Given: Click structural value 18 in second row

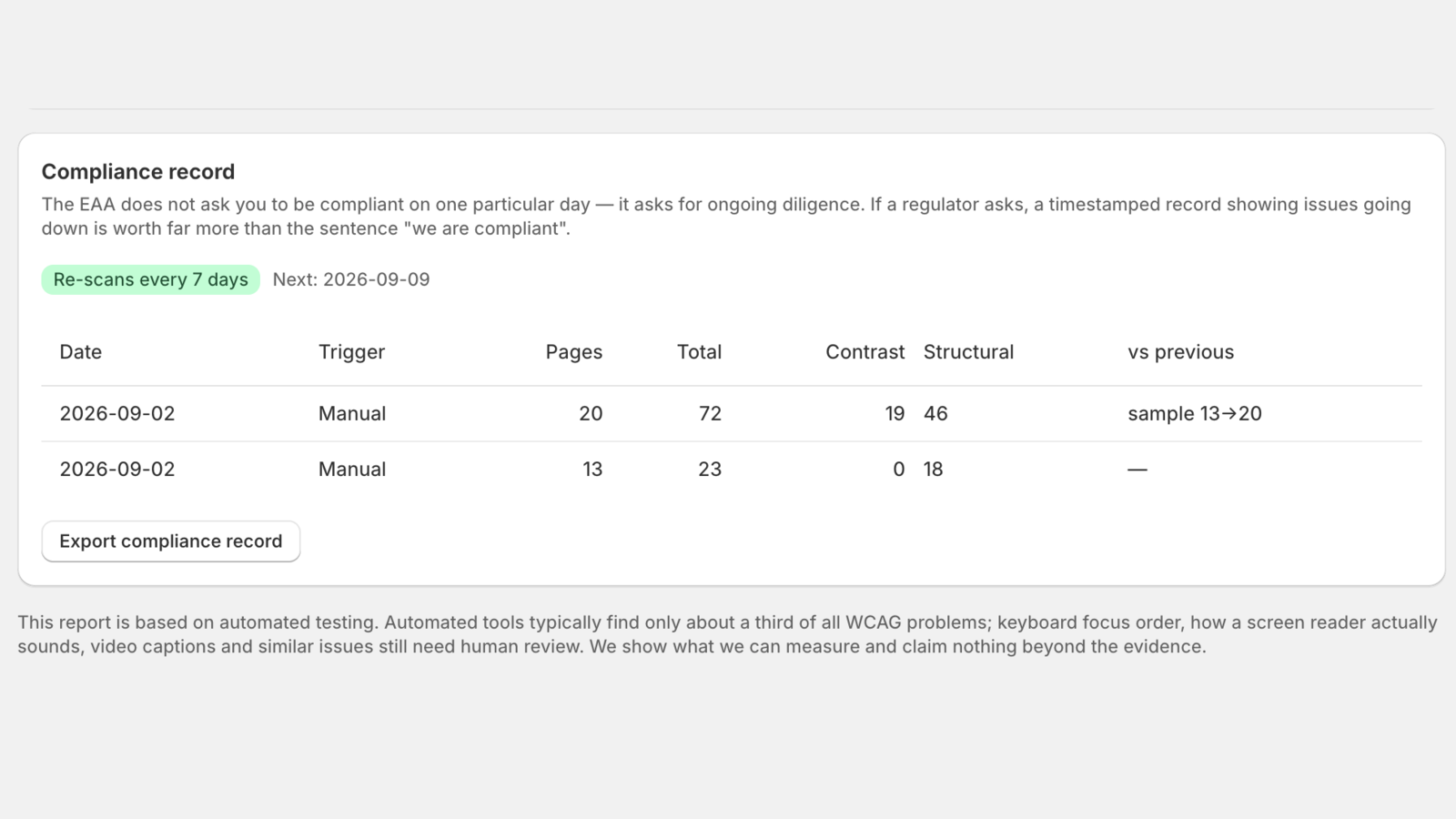Looking at the screenshot, I should (x=934, y=470).
